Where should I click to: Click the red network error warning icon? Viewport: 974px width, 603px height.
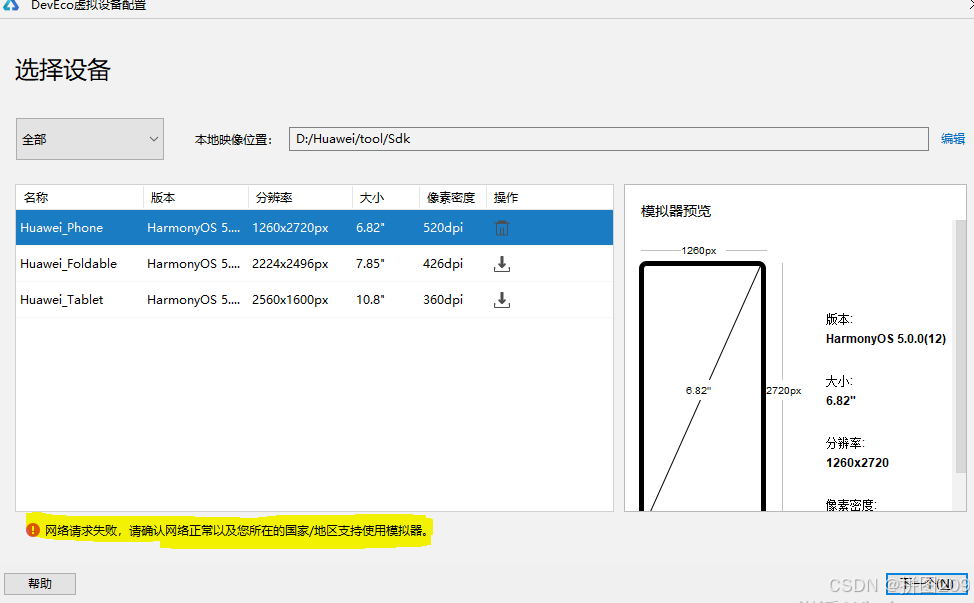point(32,530)
